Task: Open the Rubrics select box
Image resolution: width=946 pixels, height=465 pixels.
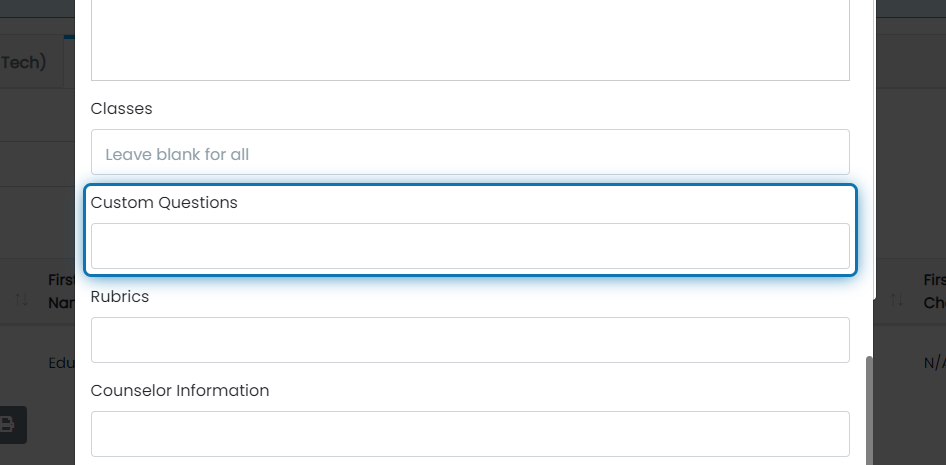Action: pos(470,340)
